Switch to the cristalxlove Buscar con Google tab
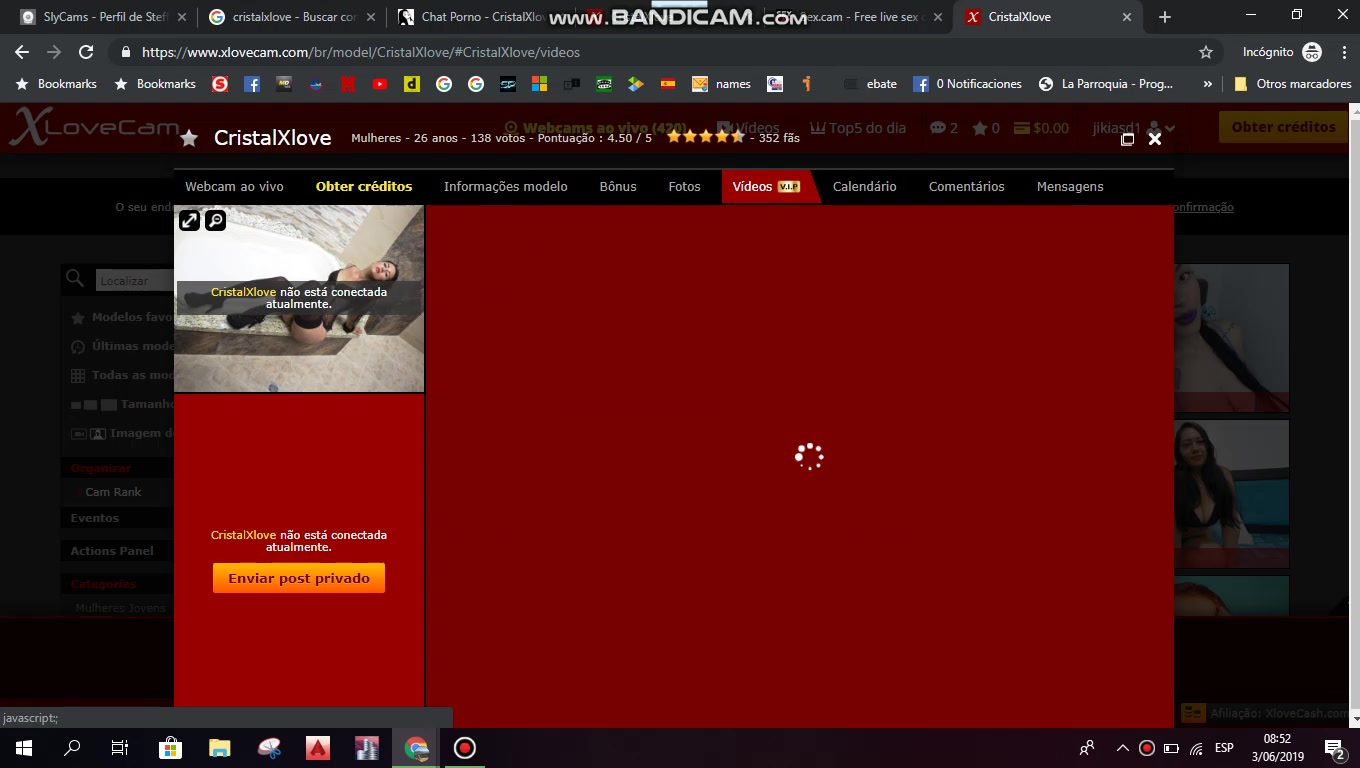Image resolution: width=1360 pixels, height=768 pixels. [x=293, y=17]
